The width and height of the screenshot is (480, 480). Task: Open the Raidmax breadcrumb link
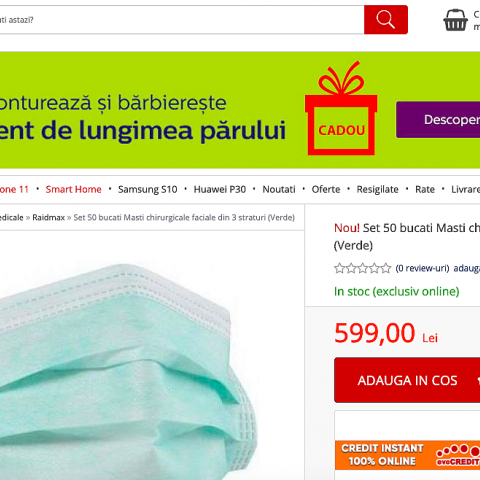tap(48, 218)
